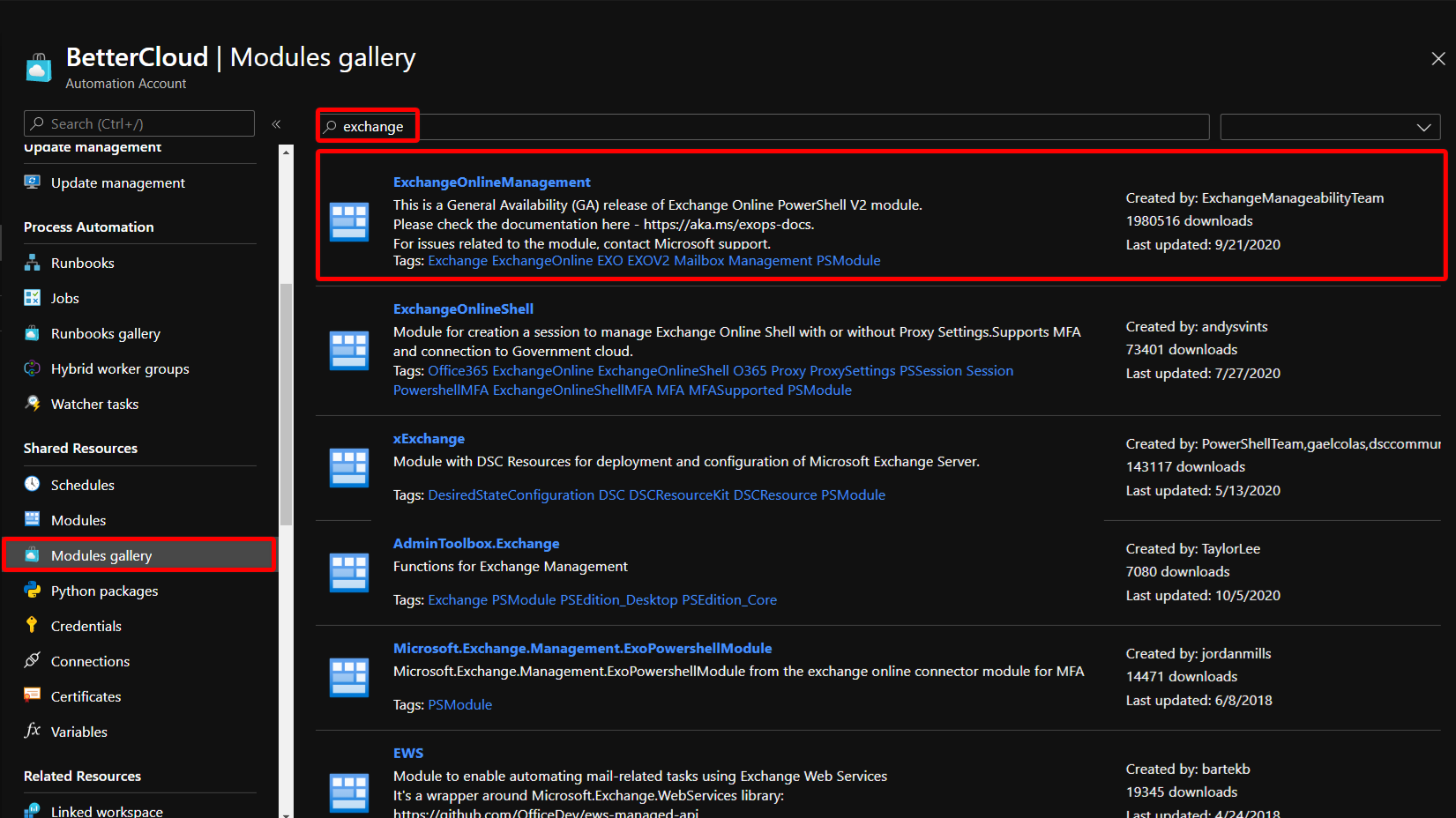Open the Variables menu item
The height and width of the screenshot is (818, 1456).
79,732
